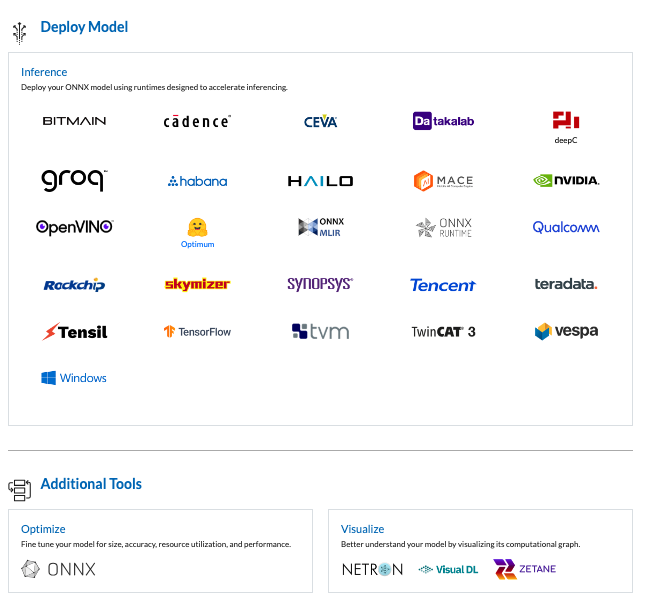Click the Visual DL logo
The height and width of the screenshot is (605, 647).
click(x=448, y=570)
